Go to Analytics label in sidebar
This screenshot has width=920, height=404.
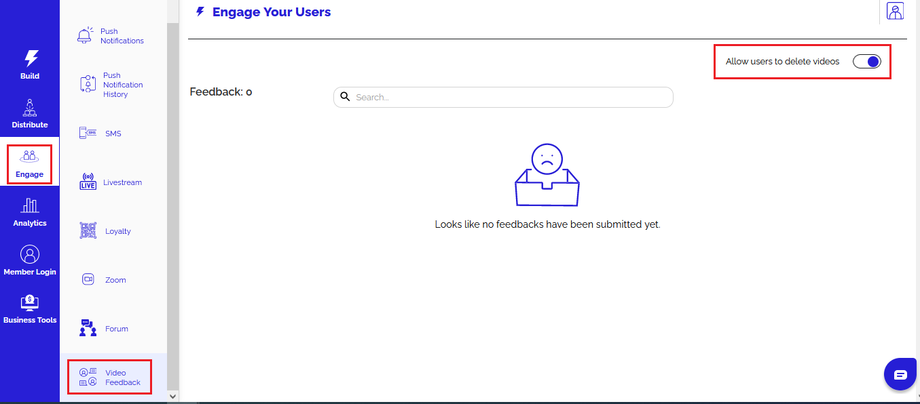click(30, 223)
